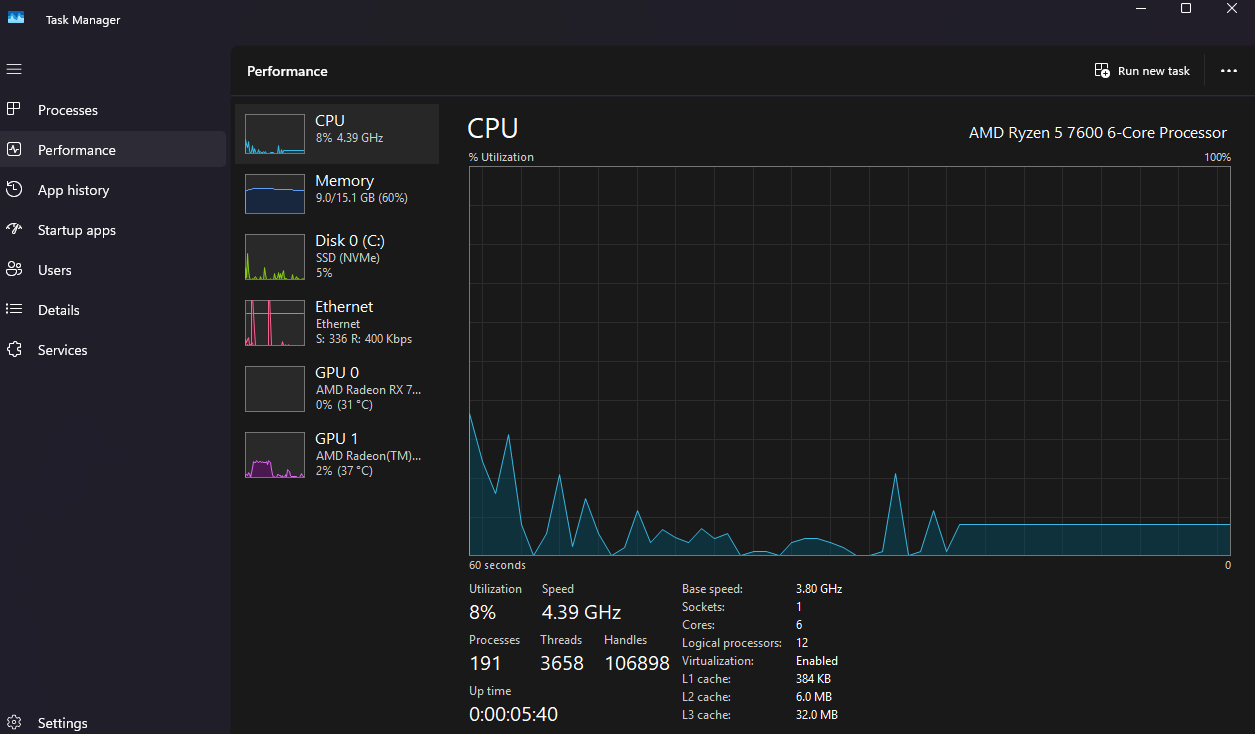Click the 4.39 GHz speed value
This screenshot has height=734, width=1255.
tap(581, 612)
